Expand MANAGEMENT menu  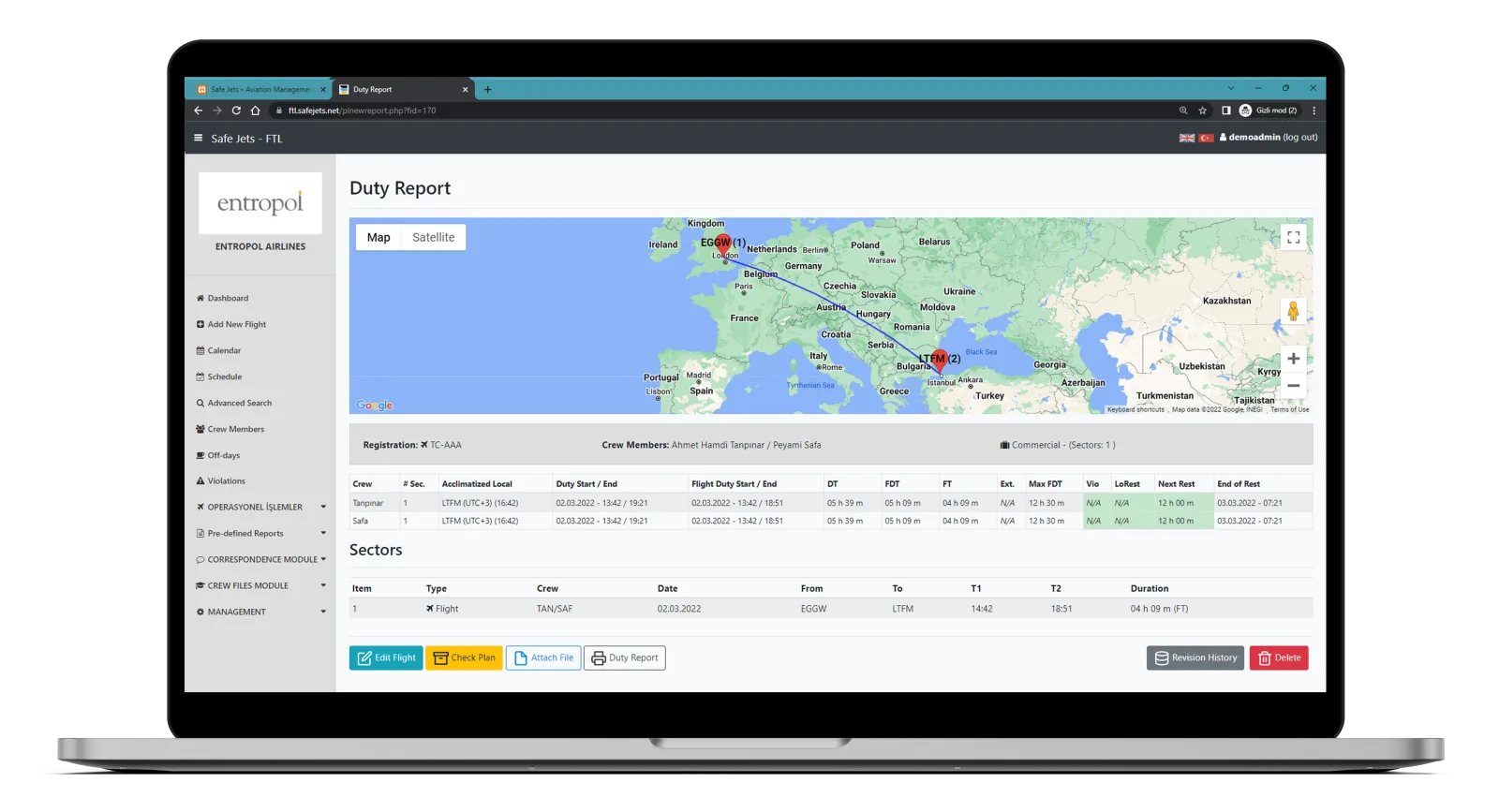[260, 612]
